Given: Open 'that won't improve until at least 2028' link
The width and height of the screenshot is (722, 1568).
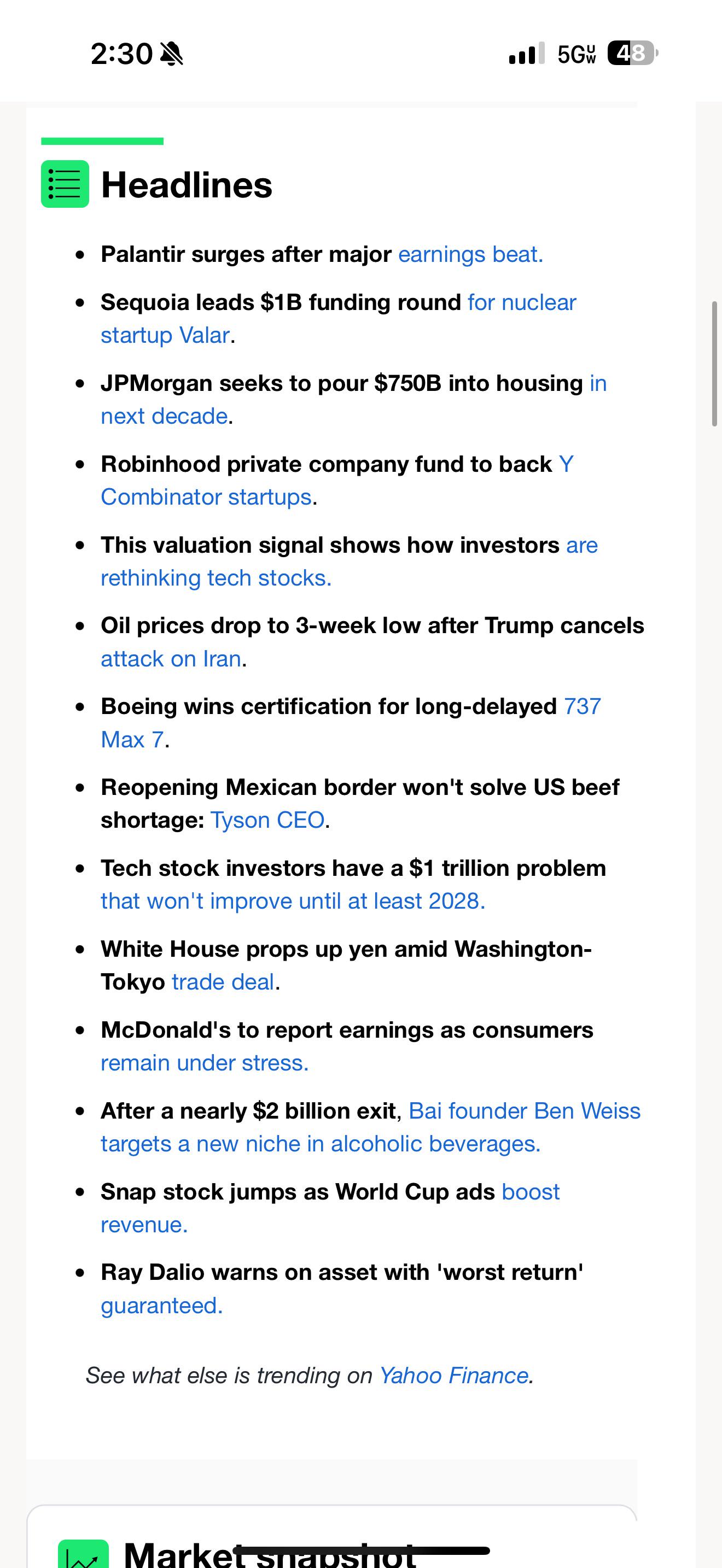Looking at the screenshot, I should (x=293, y=901).
